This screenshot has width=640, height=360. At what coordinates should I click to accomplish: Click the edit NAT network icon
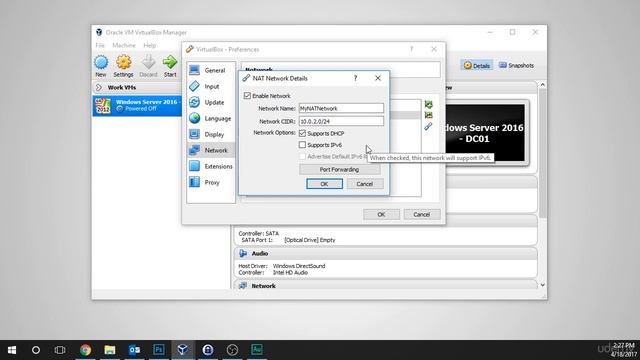click(428, 127)
